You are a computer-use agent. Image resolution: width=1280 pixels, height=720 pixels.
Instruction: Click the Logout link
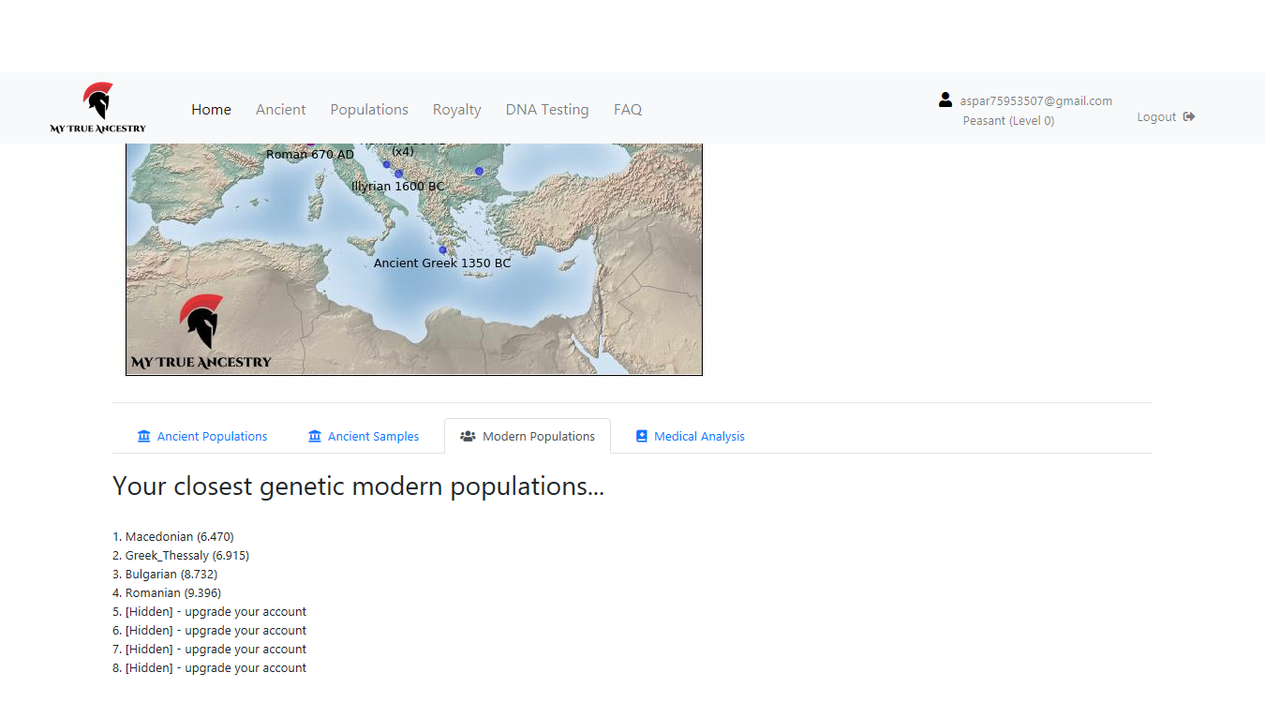pyautogui.click(x=1166, y=117)
